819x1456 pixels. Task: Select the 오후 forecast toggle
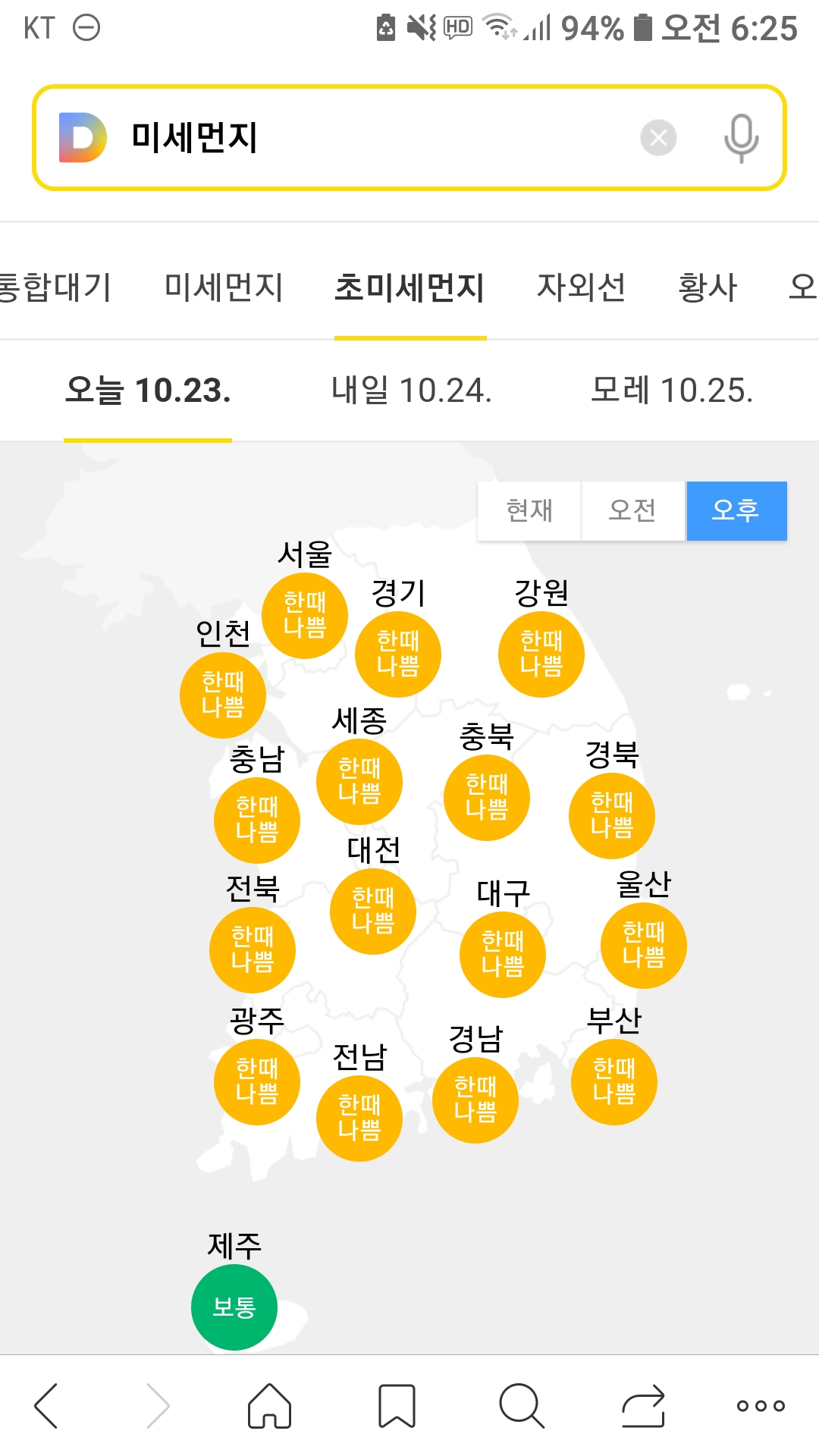pos(736,510)
